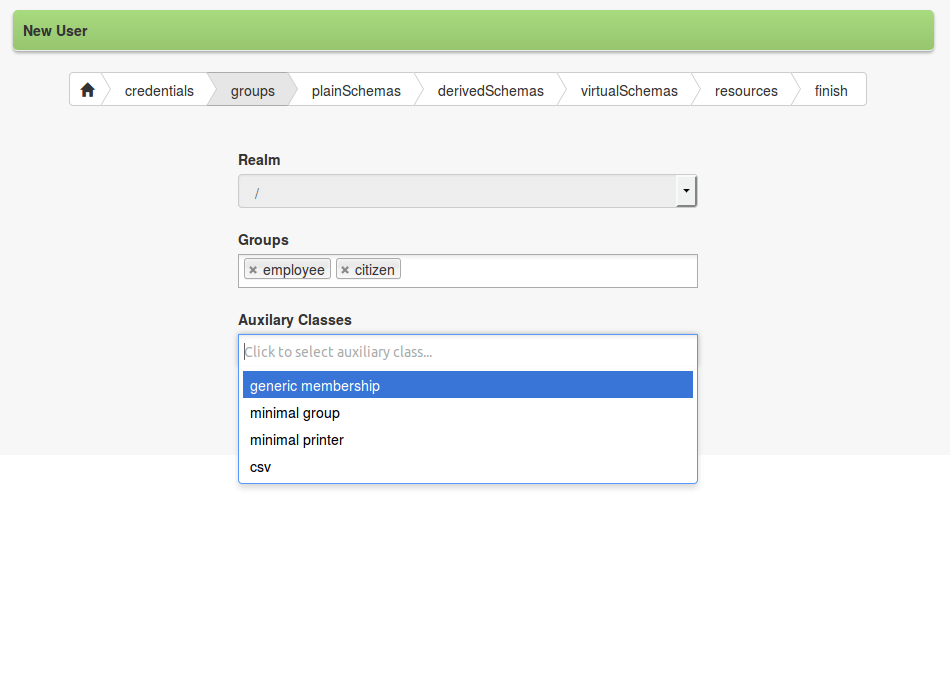The image size is (950, 697).
Task: Pick minimal printer auxiliary class
Action: 468,440
